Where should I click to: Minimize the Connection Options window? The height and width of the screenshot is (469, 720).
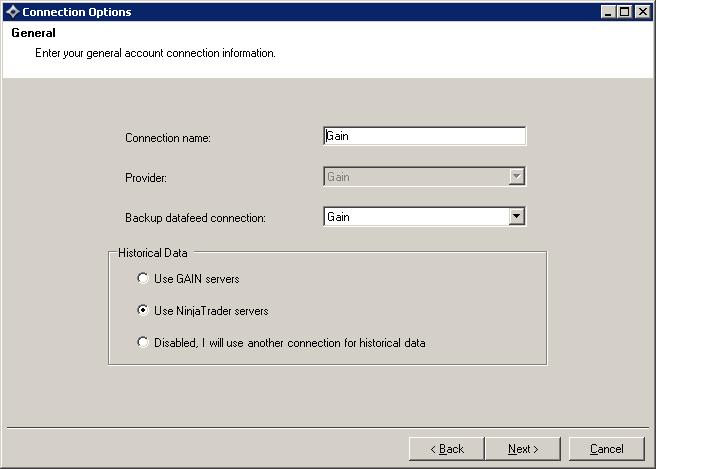pyautogui.click(x=609, y=12)
